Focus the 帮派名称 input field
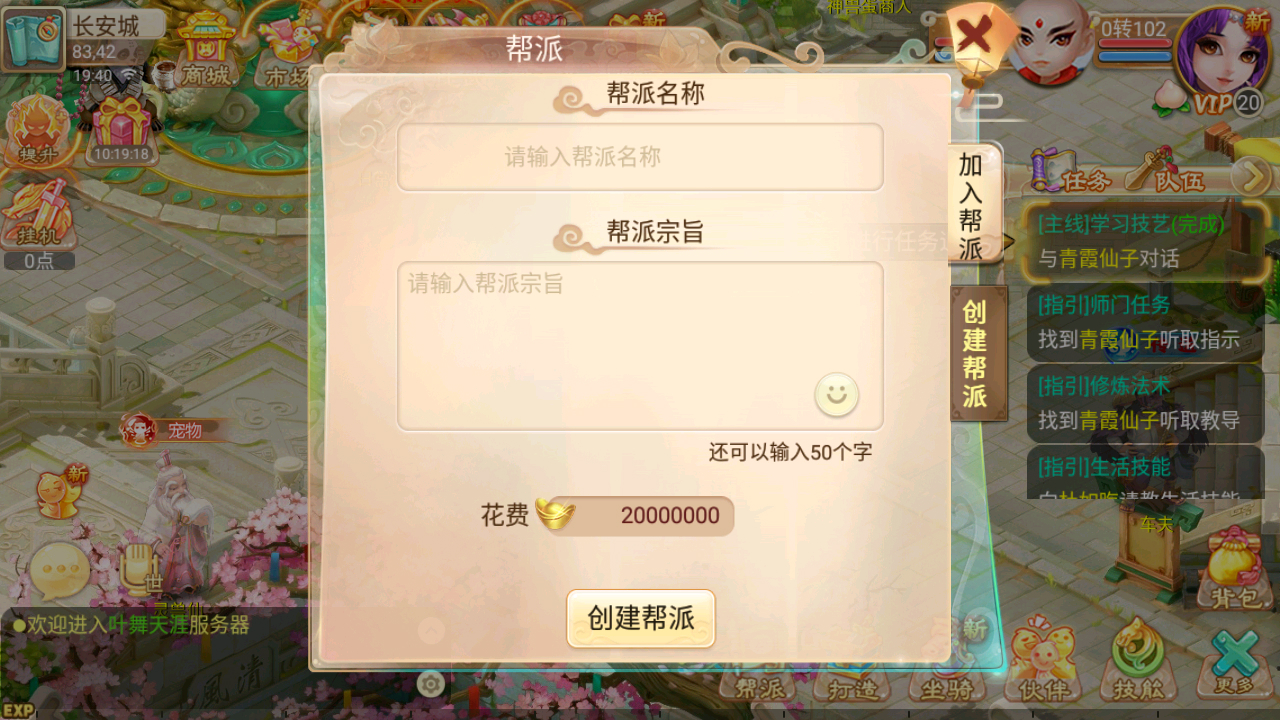Image resolution: width=1280 pixels, height=720 pixels. [640, 157]
